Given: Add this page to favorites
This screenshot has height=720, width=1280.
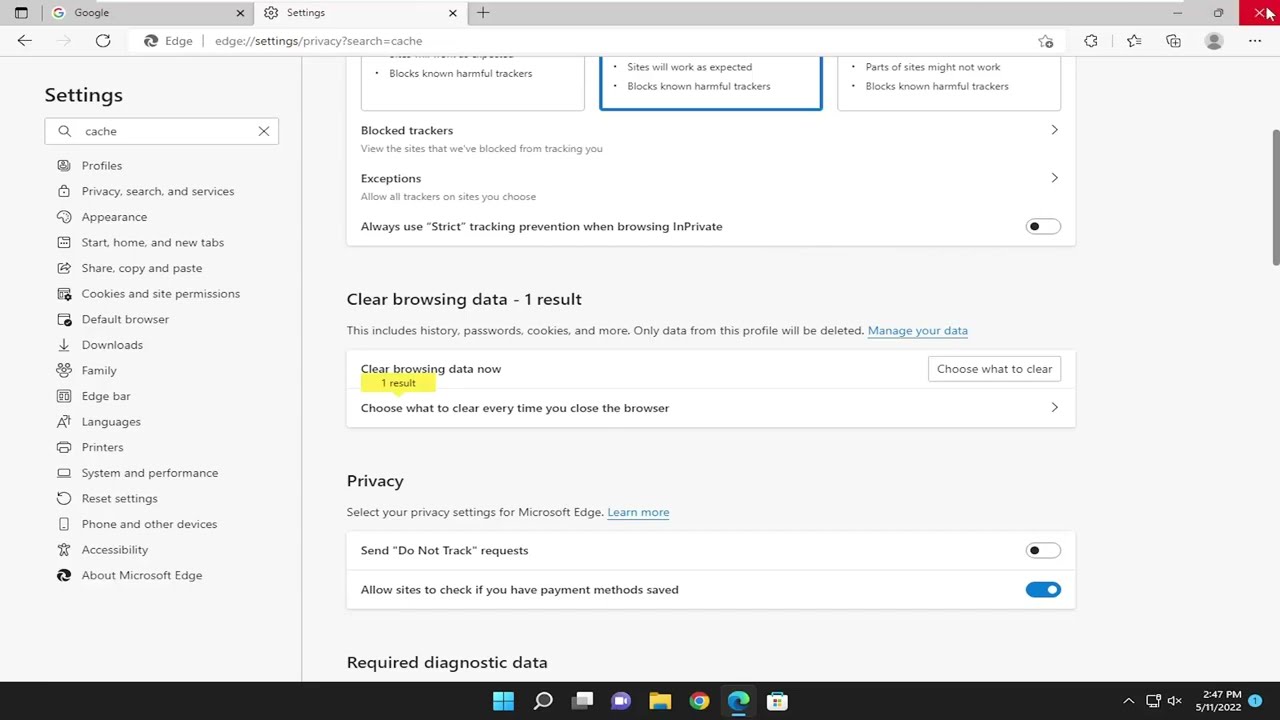Looking at the screenshot, I should point(1046,41).
